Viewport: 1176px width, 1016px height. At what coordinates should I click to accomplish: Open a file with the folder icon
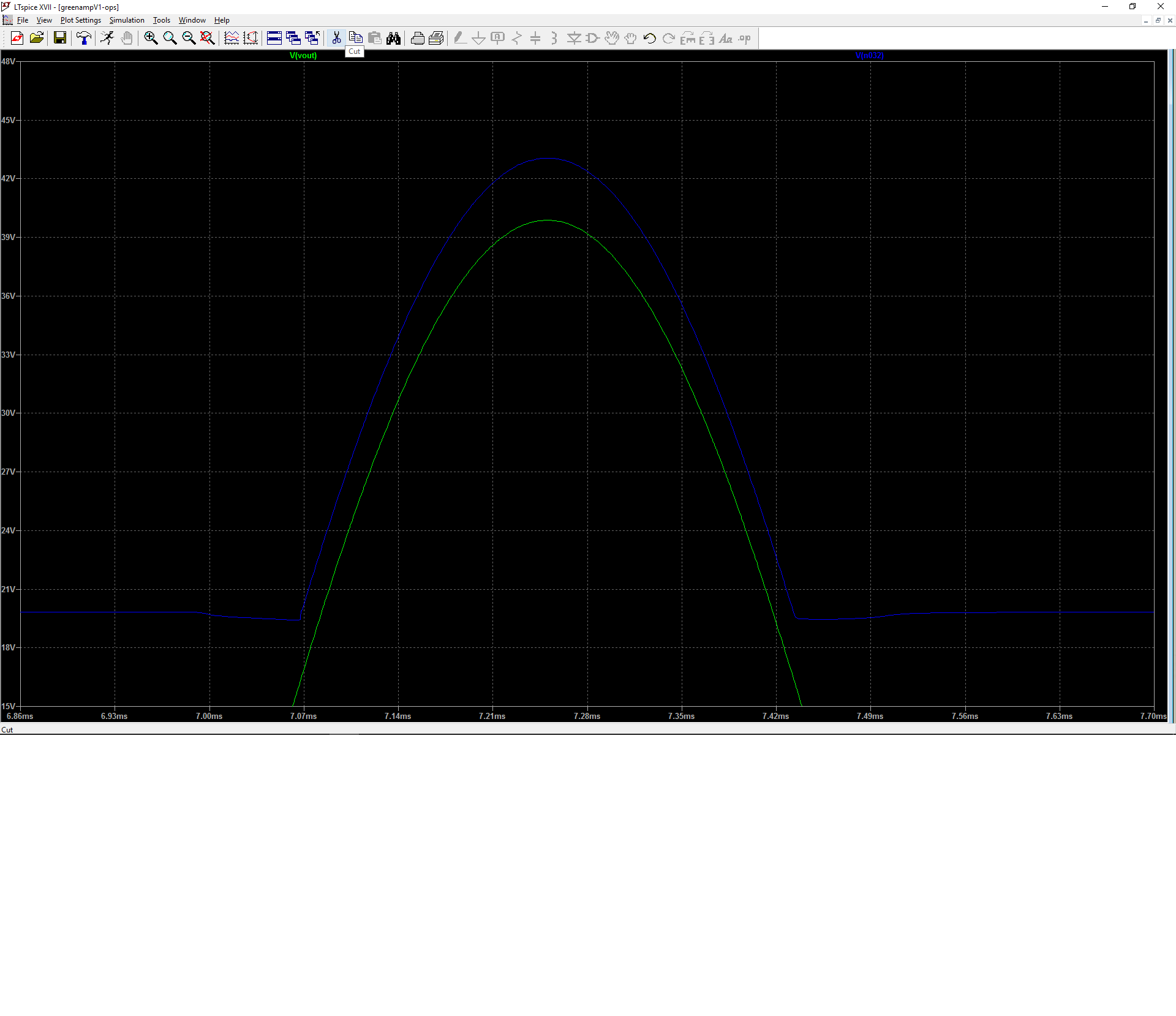pos(37,38)
